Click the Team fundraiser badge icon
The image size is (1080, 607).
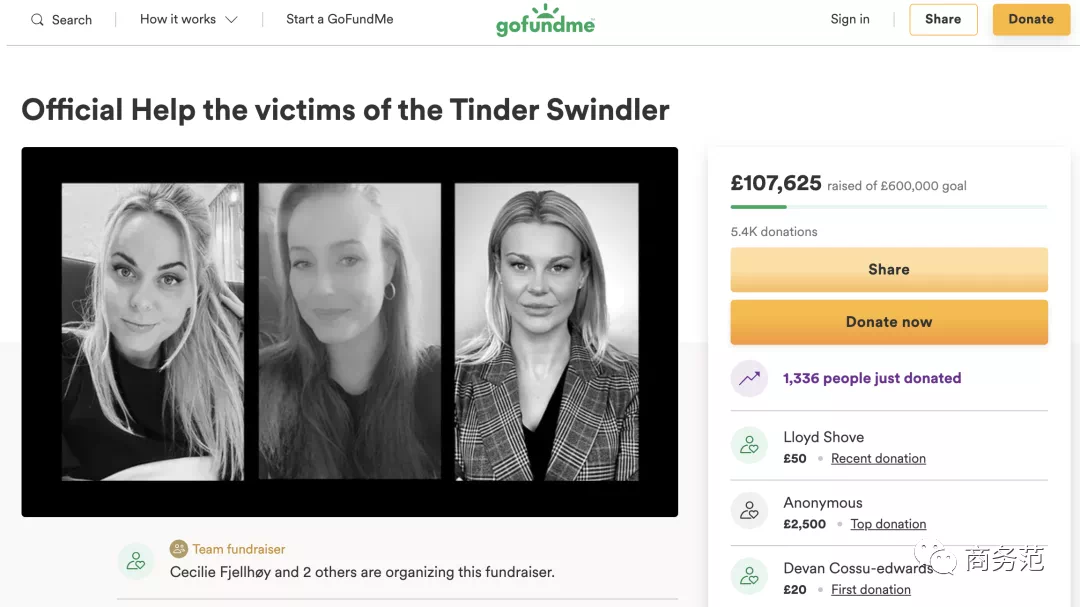(x=179, y=549)
